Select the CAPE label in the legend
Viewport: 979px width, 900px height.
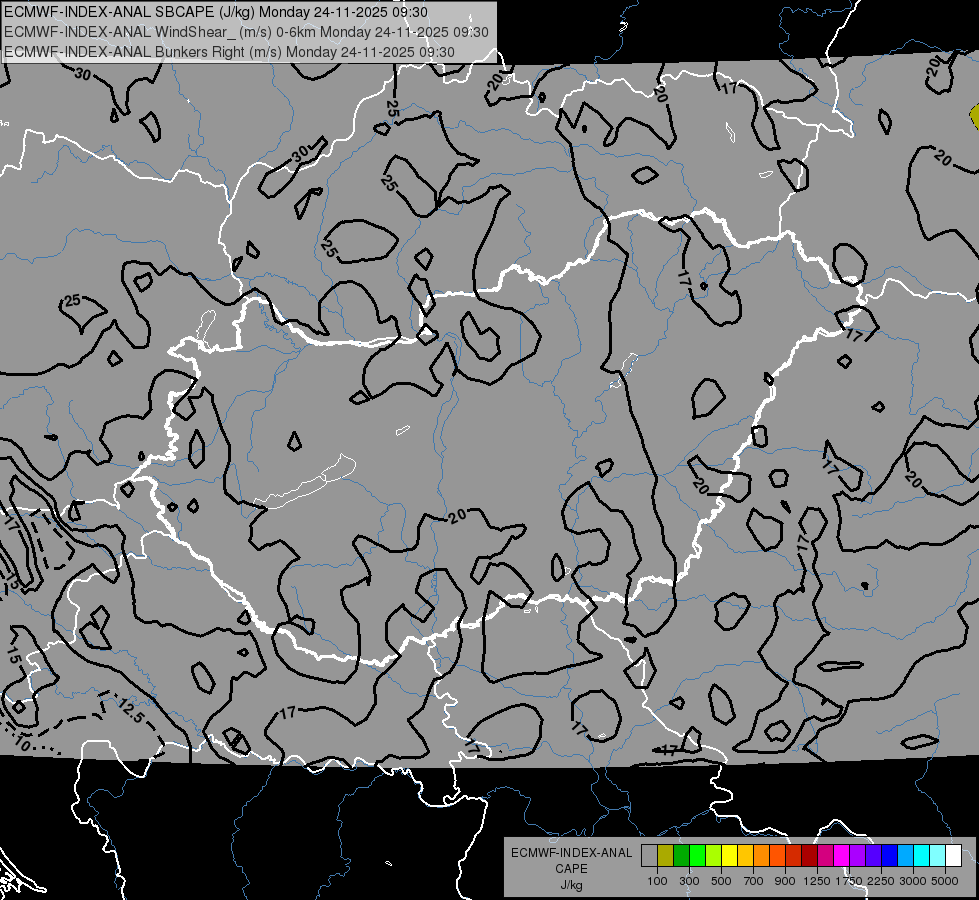pyautogui.click(x=571, y=869)
